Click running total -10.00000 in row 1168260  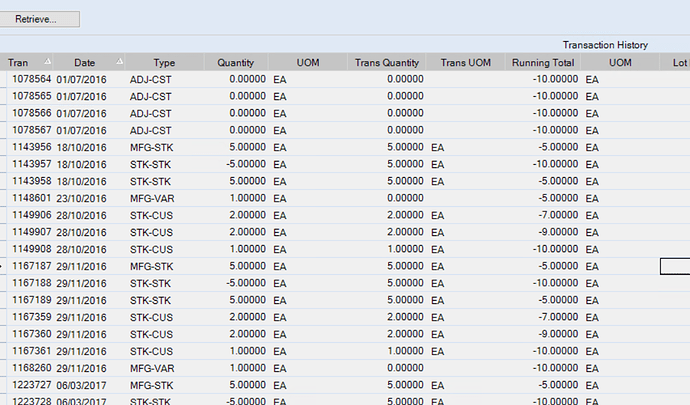[555, 368]
